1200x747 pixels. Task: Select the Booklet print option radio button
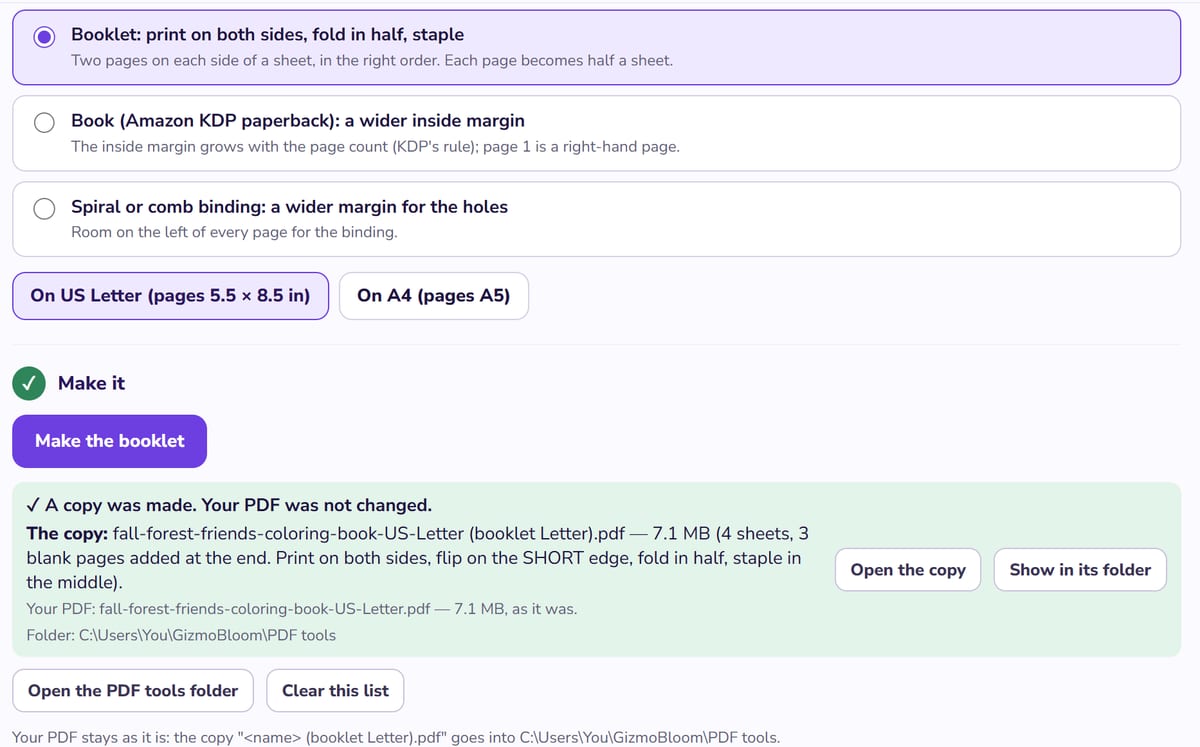(45, 37)
